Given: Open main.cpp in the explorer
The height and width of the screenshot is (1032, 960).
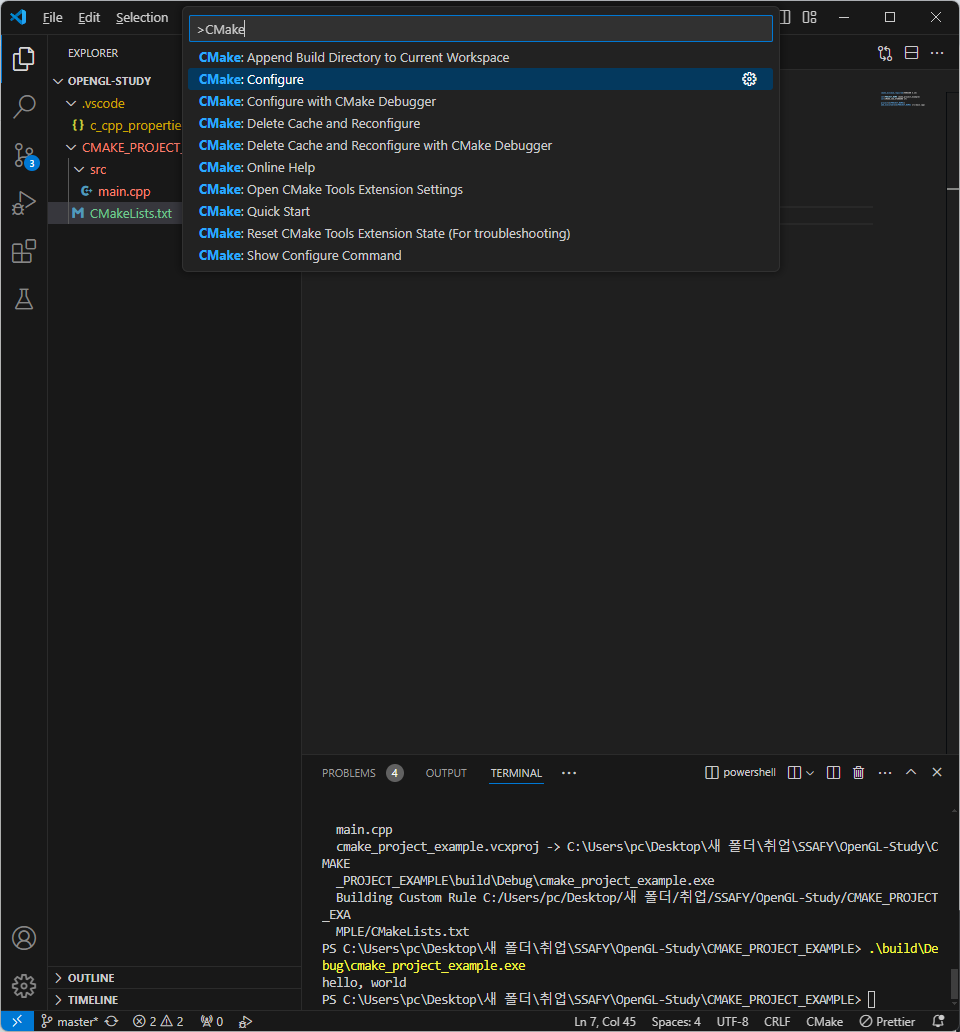Looking at the screenshot, I should click(x=124, y=192).
